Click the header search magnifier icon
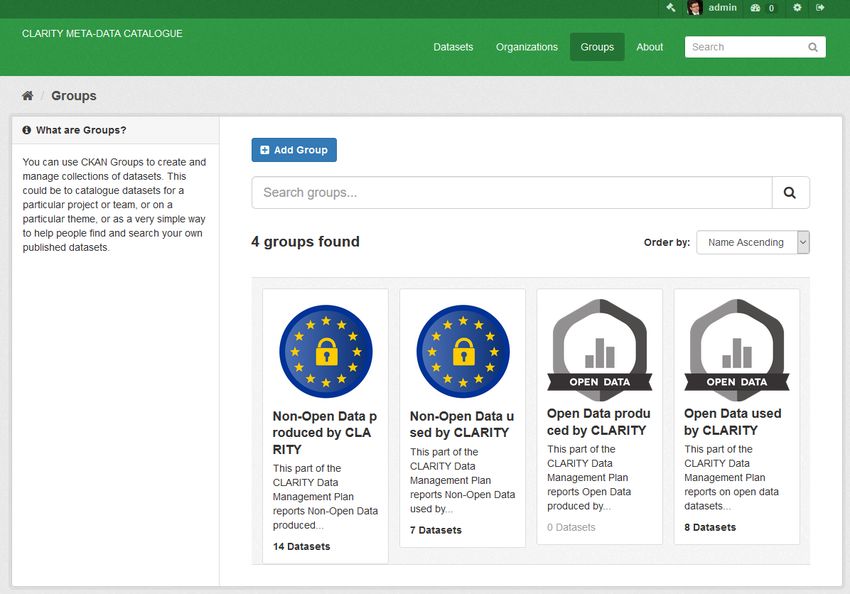 [813, 47]
